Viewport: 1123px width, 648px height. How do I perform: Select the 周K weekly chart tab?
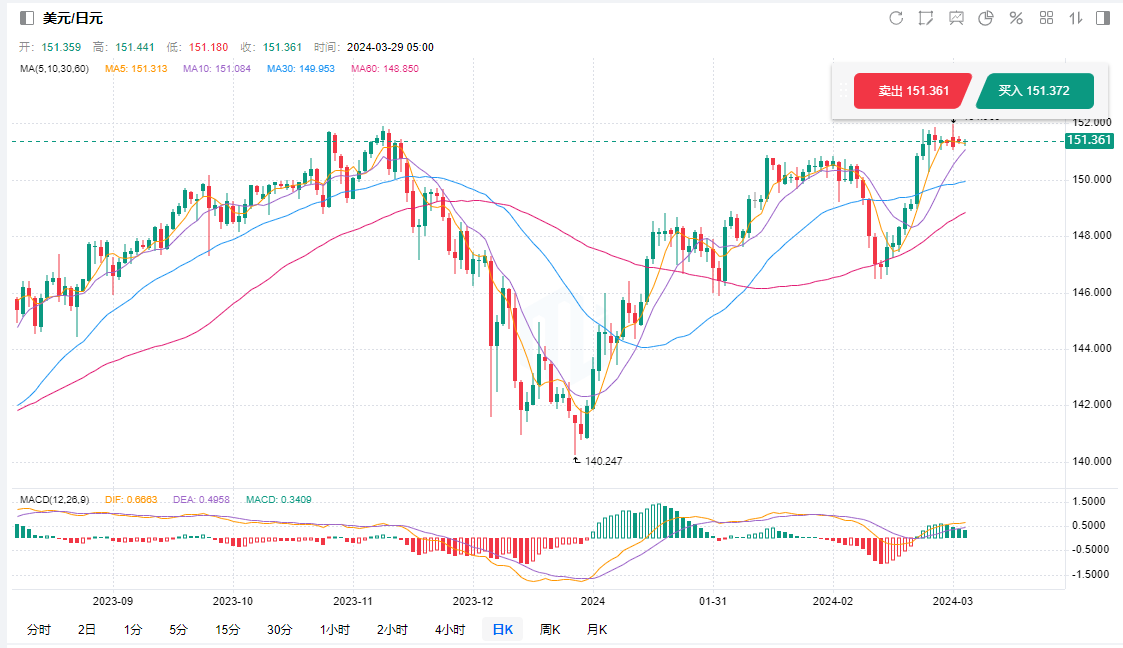coord(549,630)
